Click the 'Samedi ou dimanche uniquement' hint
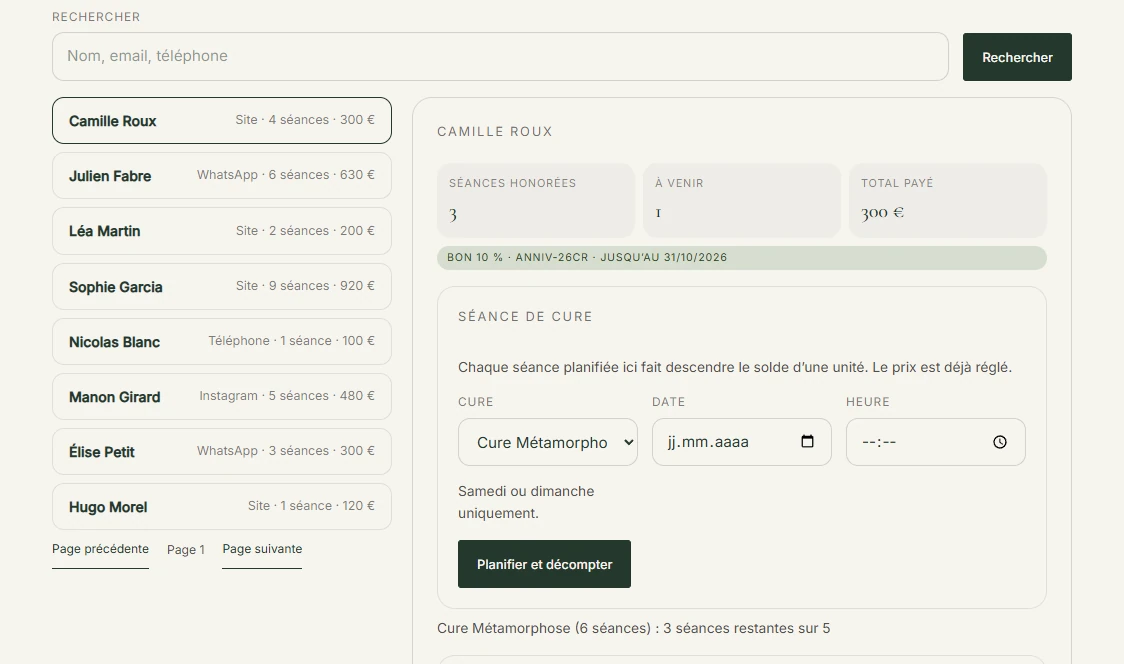 tap(526, 502)
